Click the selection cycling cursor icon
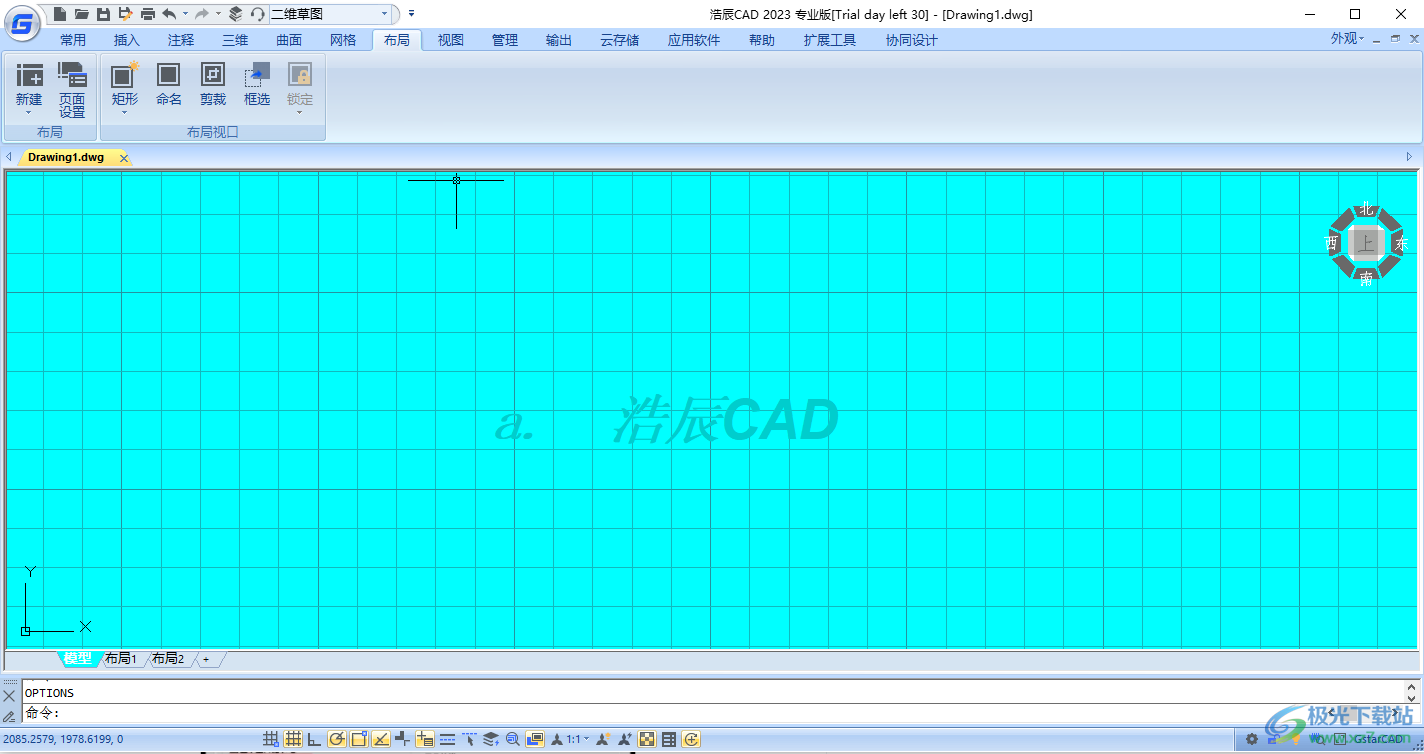Viewport: 1424px width, 754px height. (469, 740)
